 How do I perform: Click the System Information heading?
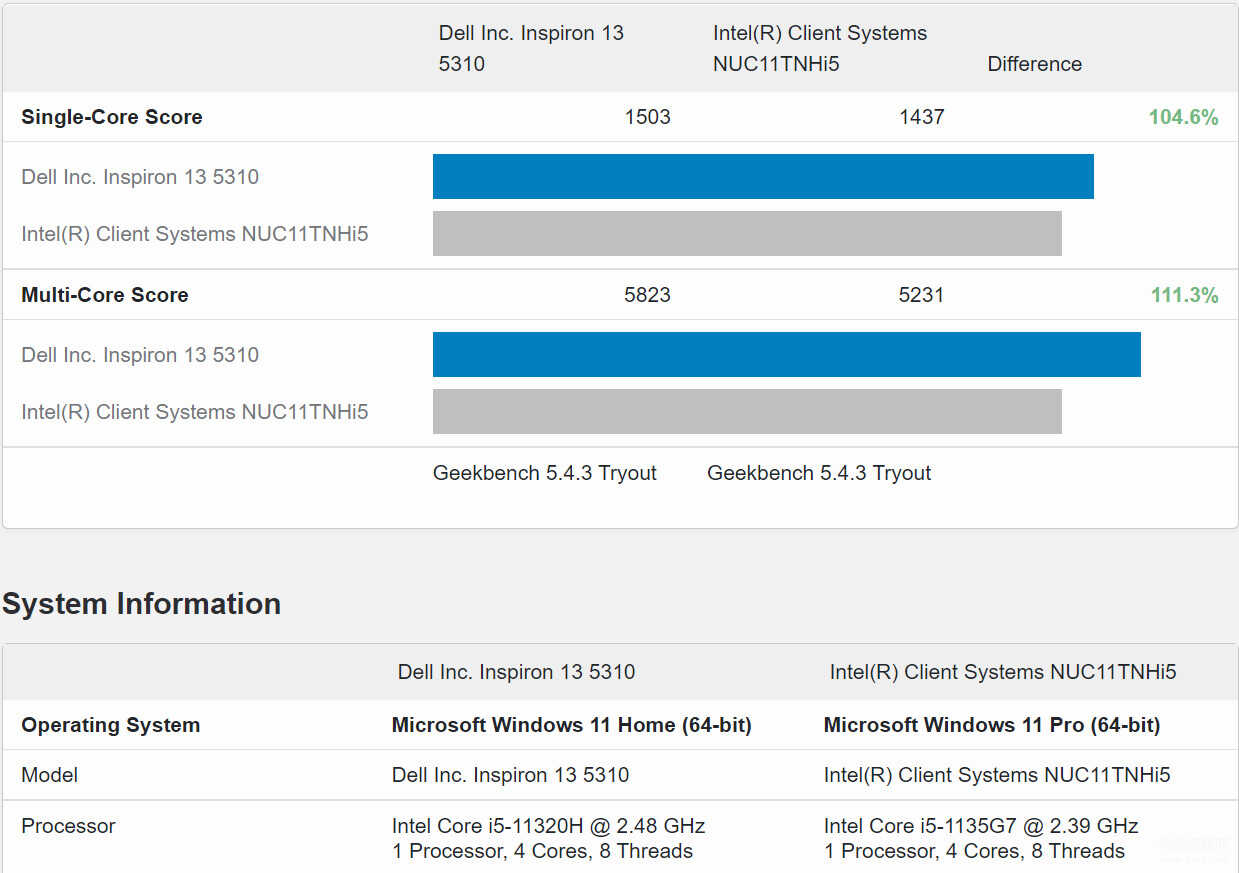click(141, 604)
